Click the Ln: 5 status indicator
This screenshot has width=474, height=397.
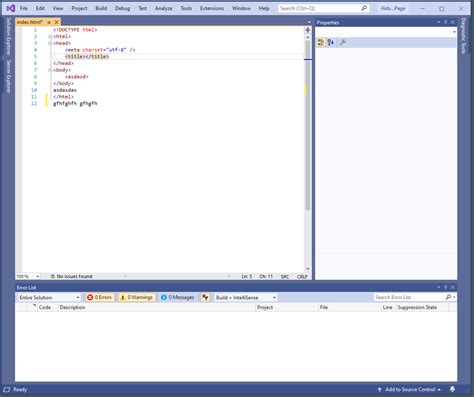[x=247, y=276]
